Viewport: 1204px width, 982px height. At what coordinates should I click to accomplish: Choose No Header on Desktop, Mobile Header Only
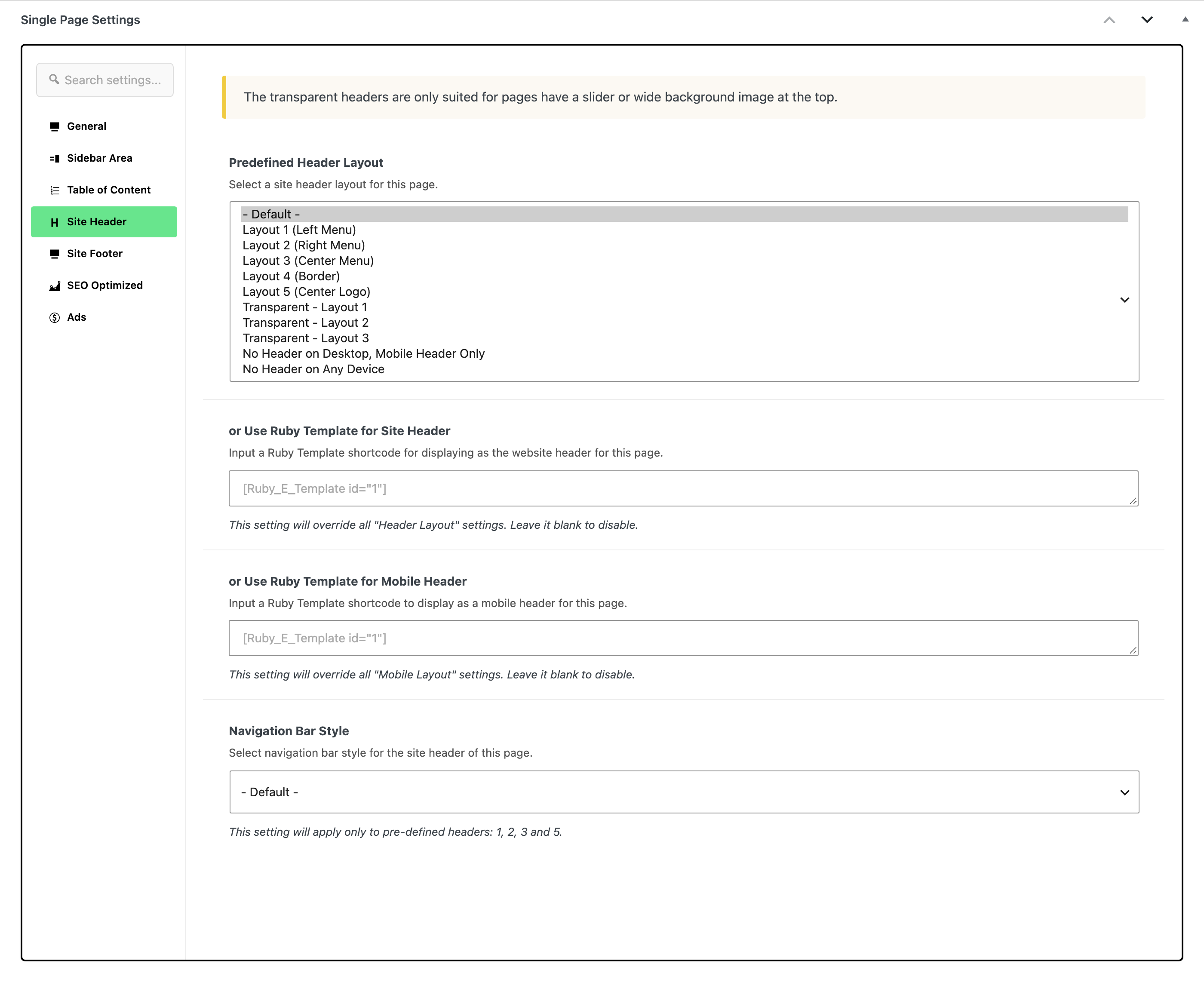[684, 353]
